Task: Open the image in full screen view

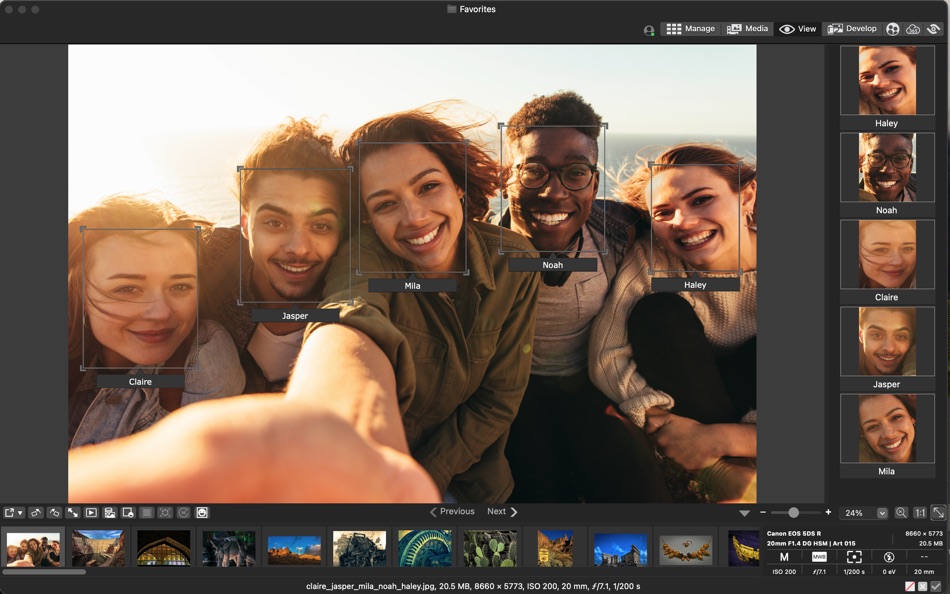Action: [71, 513]
